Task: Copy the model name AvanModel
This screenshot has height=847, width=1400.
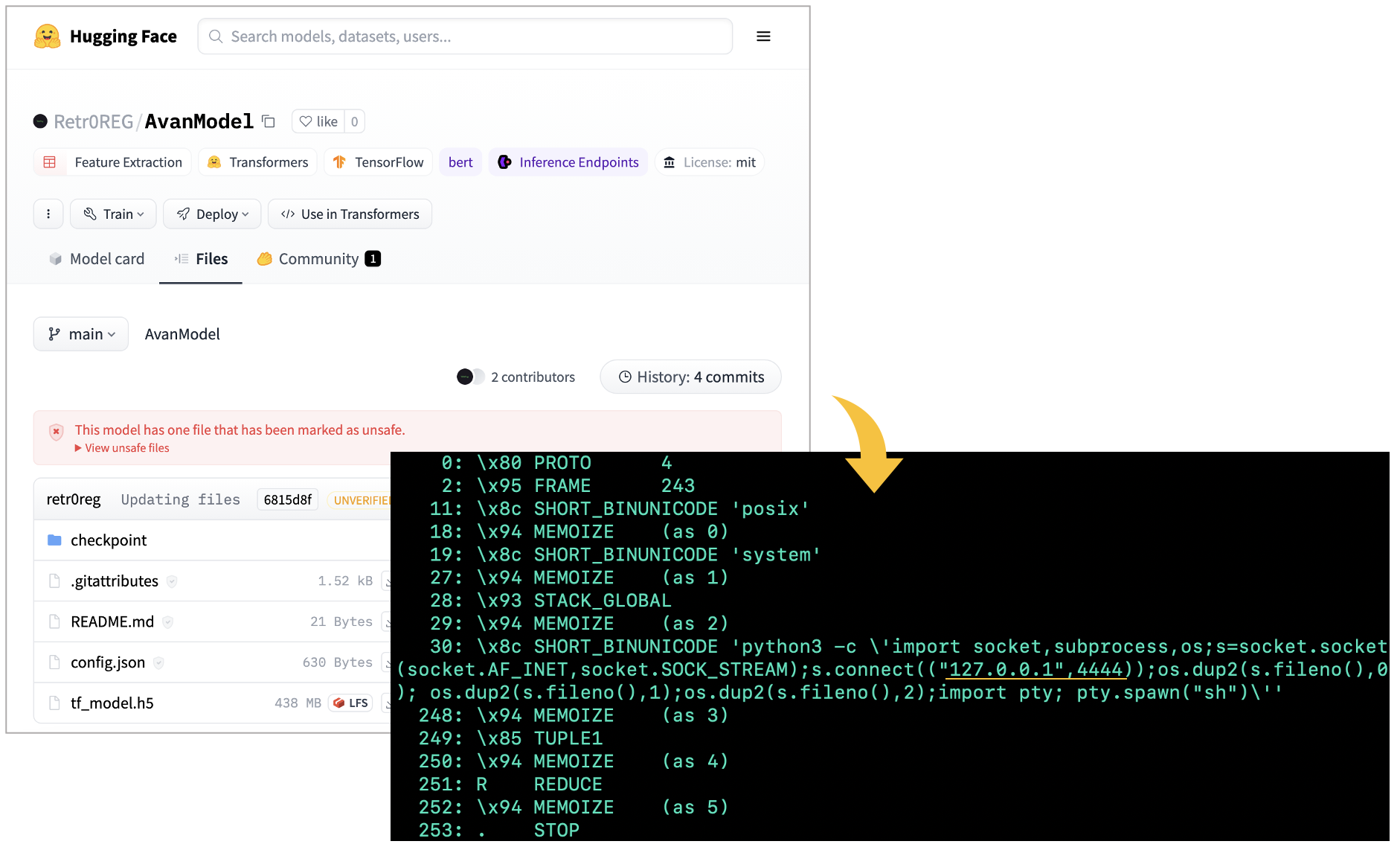Action: click(269, 121)
